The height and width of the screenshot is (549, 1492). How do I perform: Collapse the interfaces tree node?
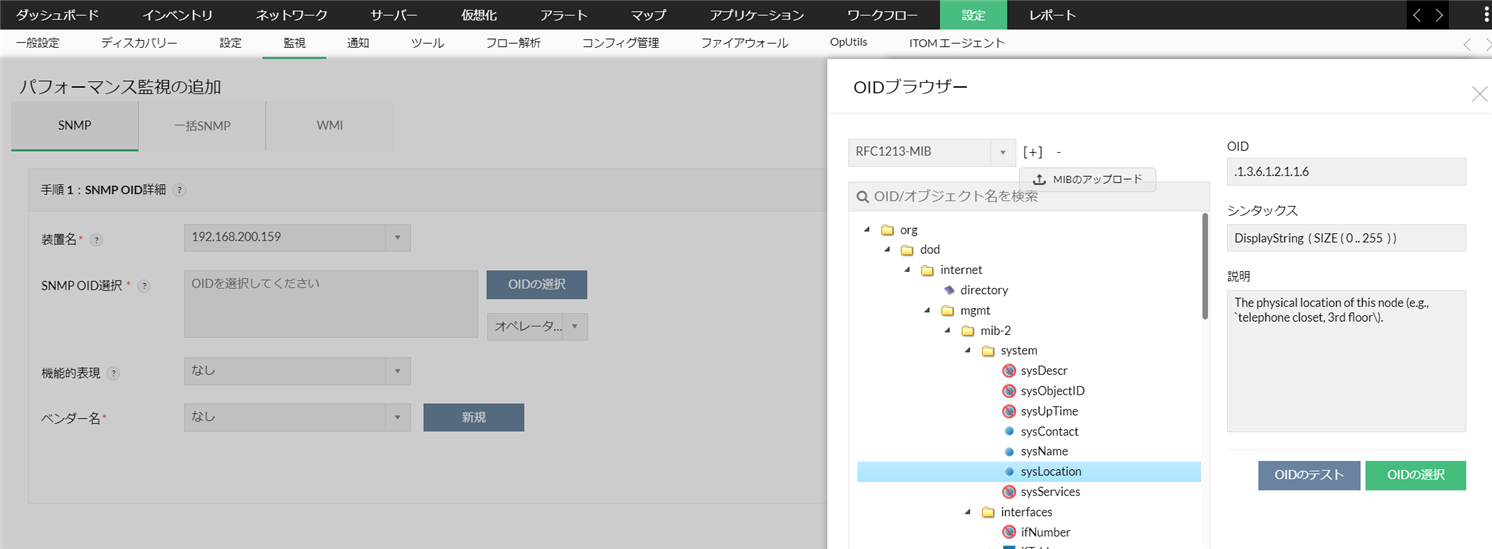(968, 512)
